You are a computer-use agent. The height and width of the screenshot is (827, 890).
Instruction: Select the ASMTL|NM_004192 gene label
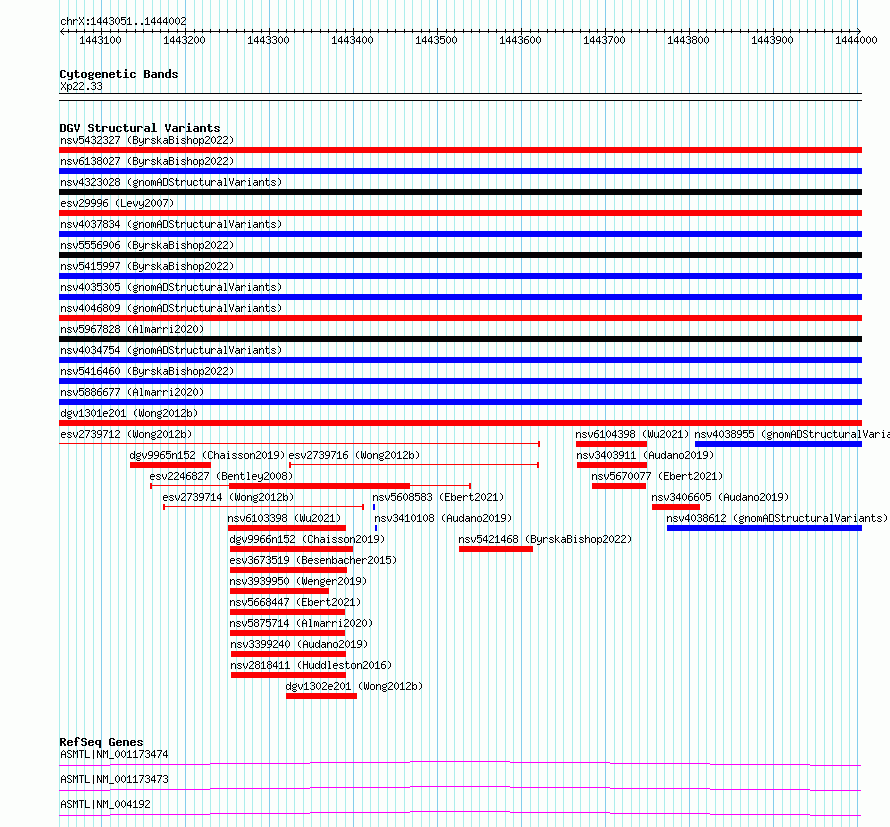click(x=105, y=804)
